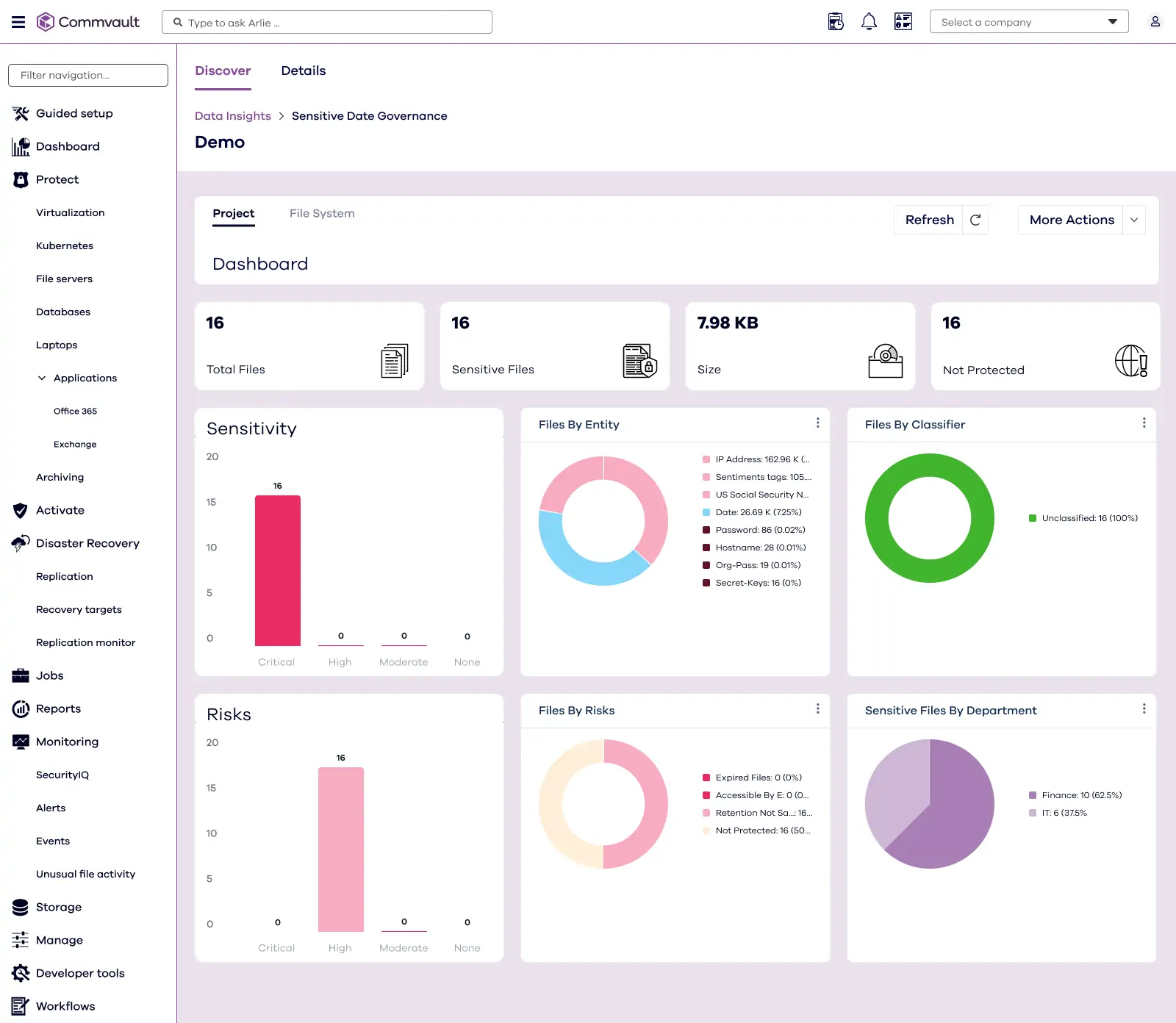Open the user account icon

click(1155, 22)
